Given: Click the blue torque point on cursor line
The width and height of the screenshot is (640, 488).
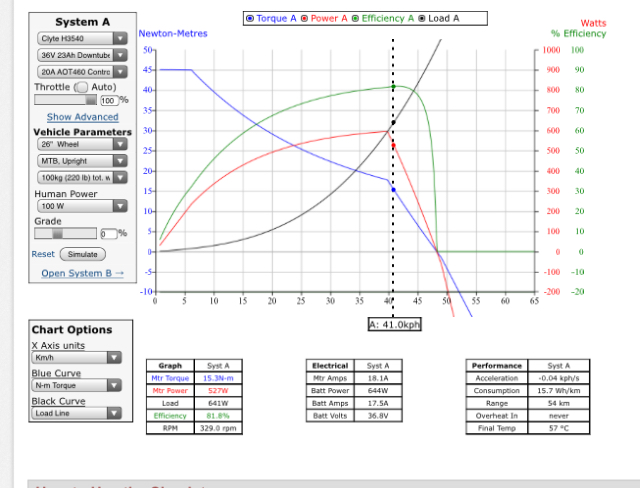Looking at the screenshot, I should (x=393, y=189).
